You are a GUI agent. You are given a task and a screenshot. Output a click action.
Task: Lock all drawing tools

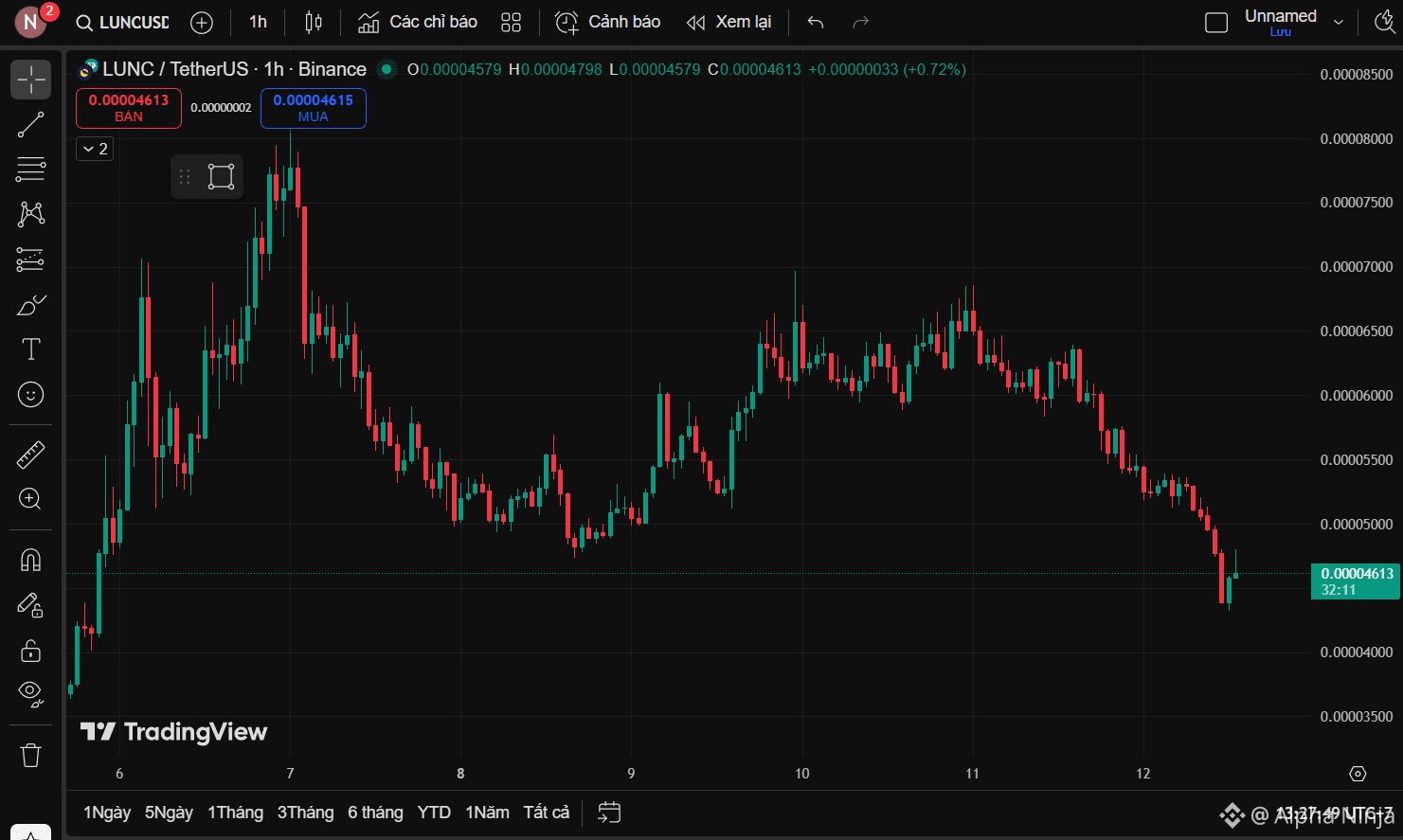coord(30,650)
